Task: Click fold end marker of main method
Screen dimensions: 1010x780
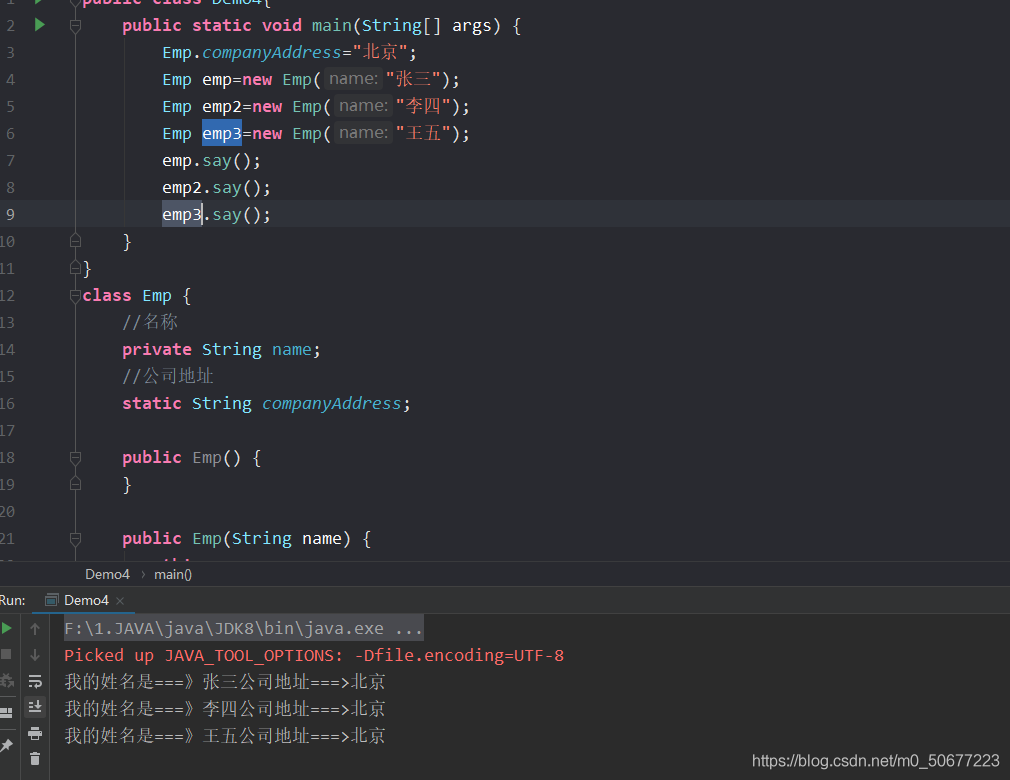Action: (75, 241)
